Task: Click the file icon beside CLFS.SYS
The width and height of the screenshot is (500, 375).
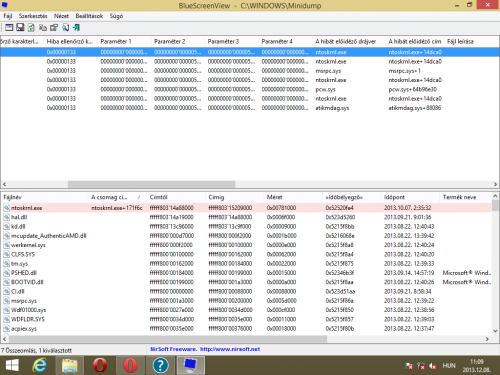Action: tap(6, 254)
